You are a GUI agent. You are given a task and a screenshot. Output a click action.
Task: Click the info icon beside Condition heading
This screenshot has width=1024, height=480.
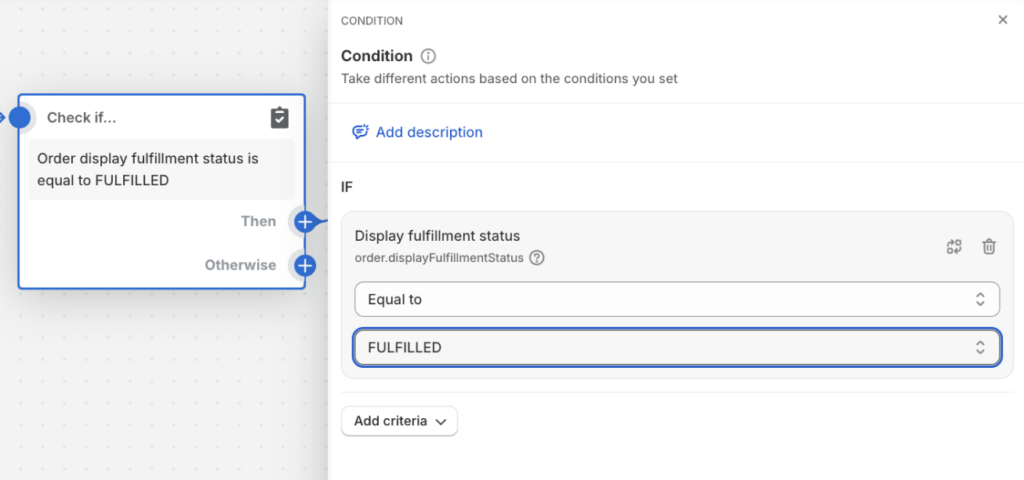click(x=429, y=56)
